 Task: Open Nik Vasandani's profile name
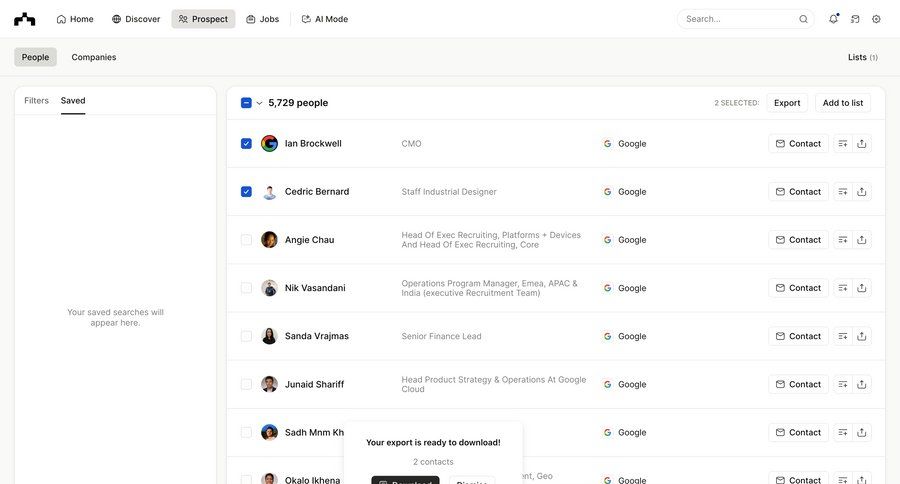(315, 288)
